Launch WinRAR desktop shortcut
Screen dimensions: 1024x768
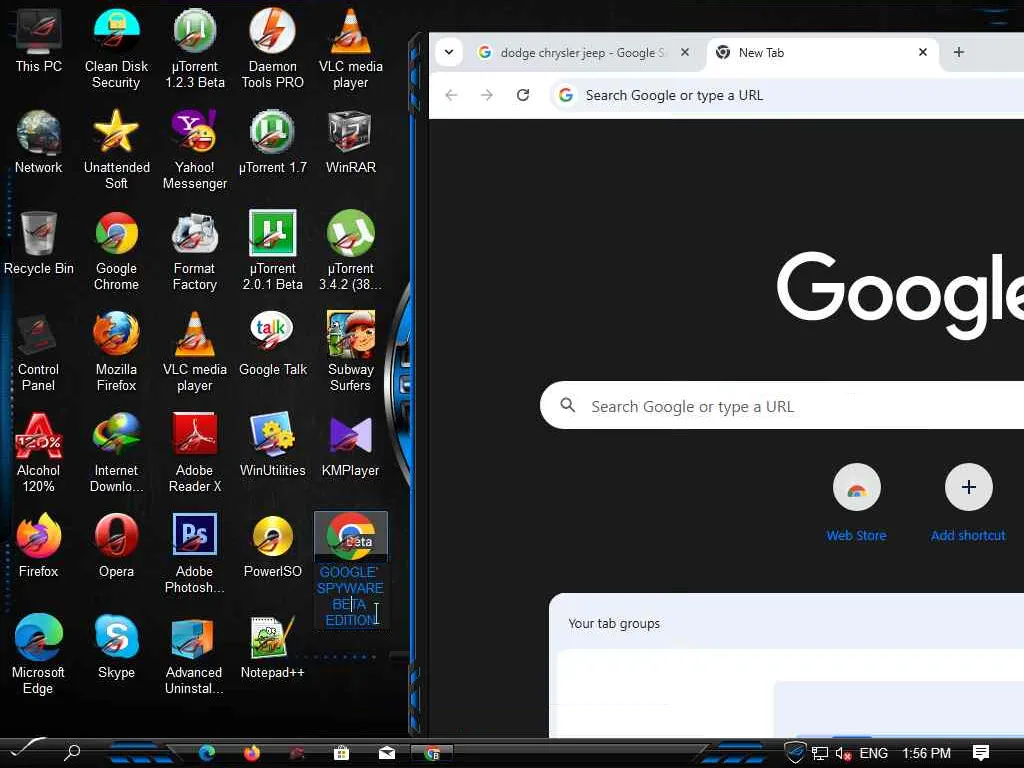351,141
